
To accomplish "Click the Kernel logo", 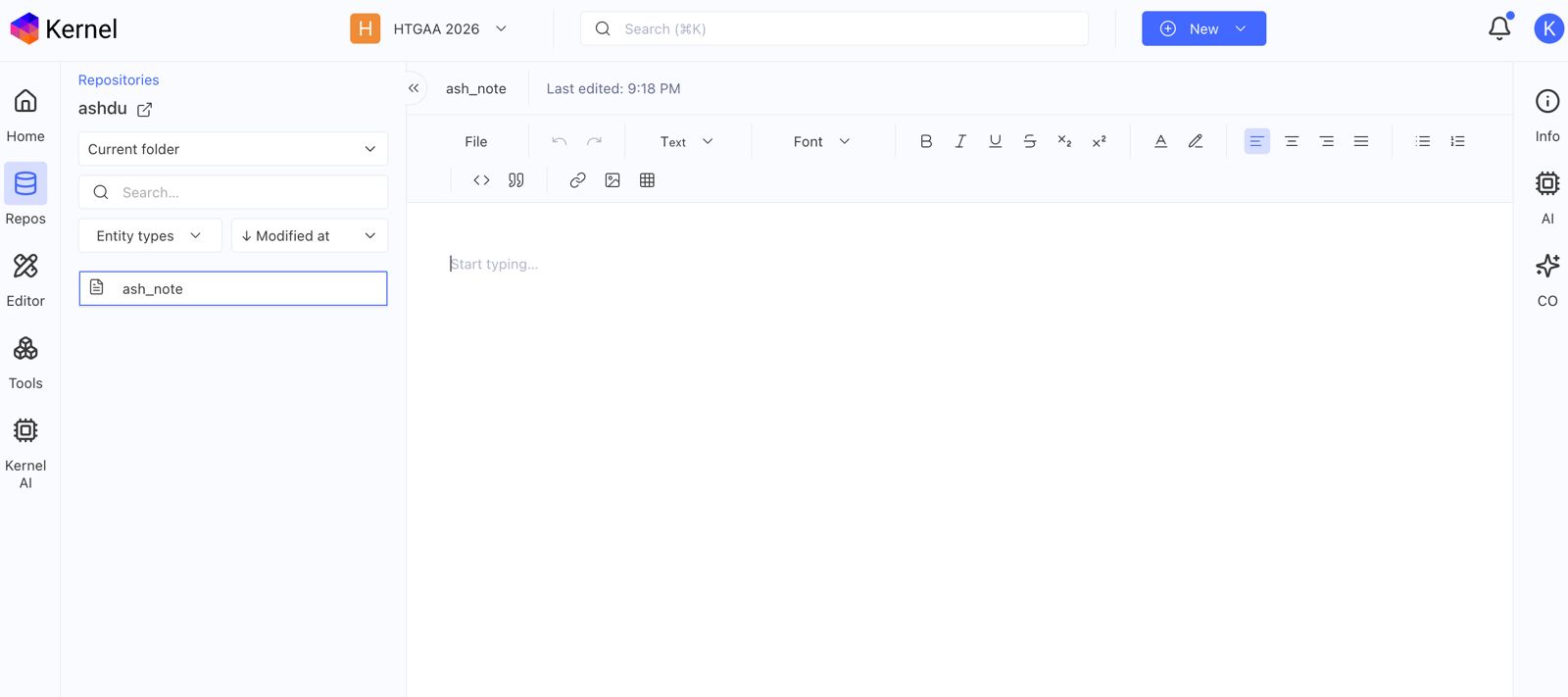I will tap(64, 28).
